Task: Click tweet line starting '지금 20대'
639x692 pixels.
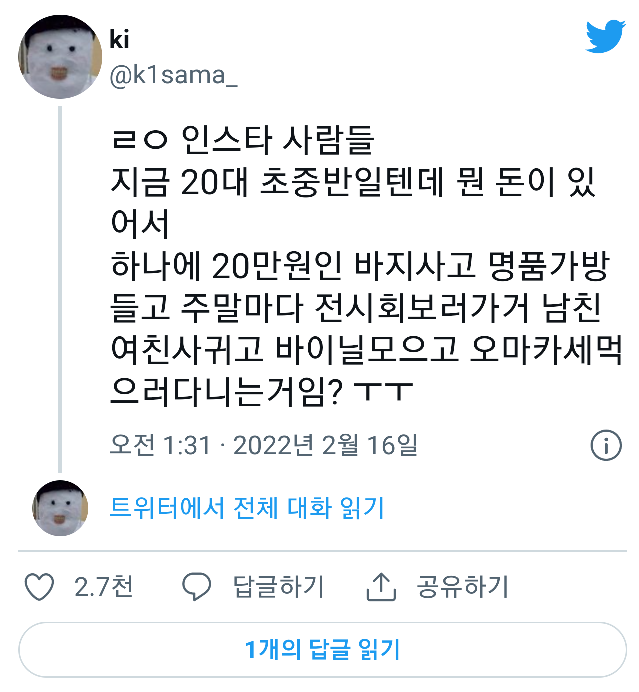Action: click(x=353, y=182)
